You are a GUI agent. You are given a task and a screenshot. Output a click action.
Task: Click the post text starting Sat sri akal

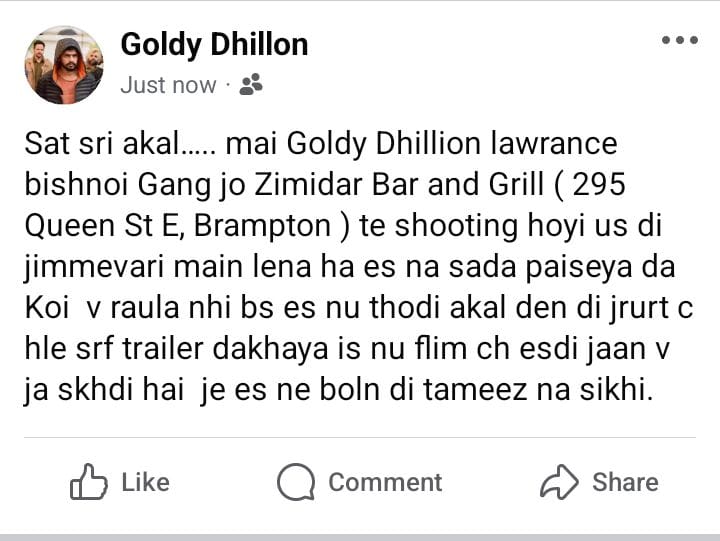359,266
